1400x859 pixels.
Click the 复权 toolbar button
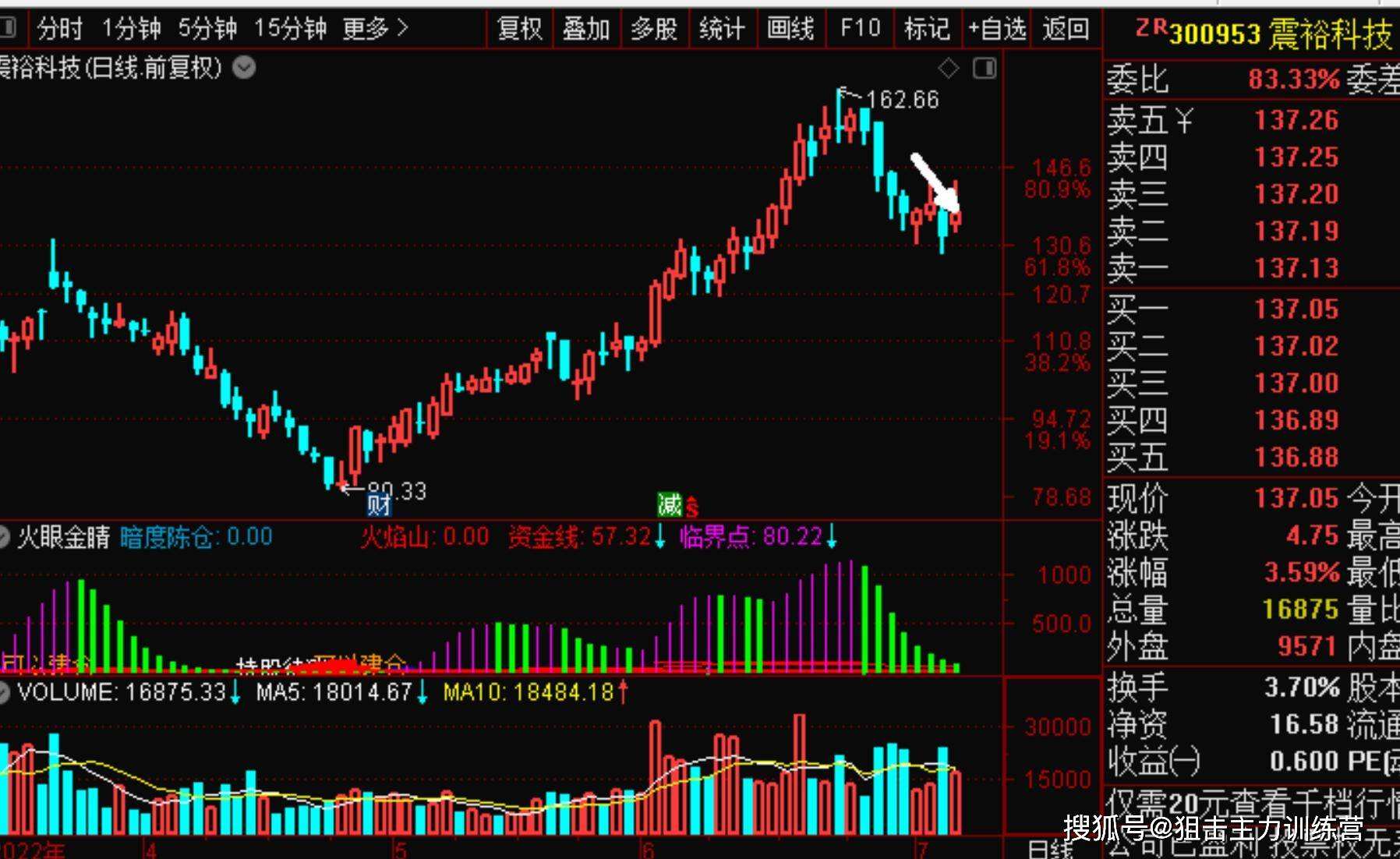(520, 30)
